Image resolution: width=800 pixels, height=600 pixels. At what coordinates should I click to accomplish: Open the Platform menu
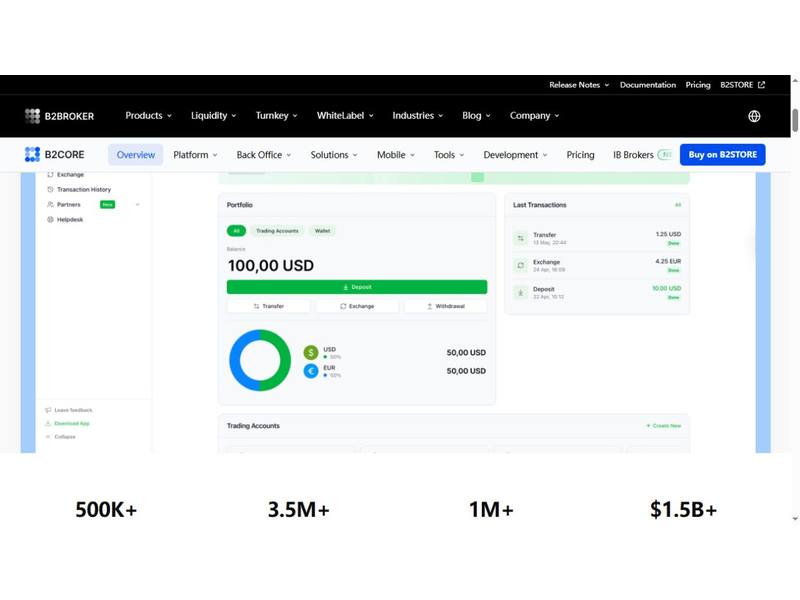(x=195, y=155)
